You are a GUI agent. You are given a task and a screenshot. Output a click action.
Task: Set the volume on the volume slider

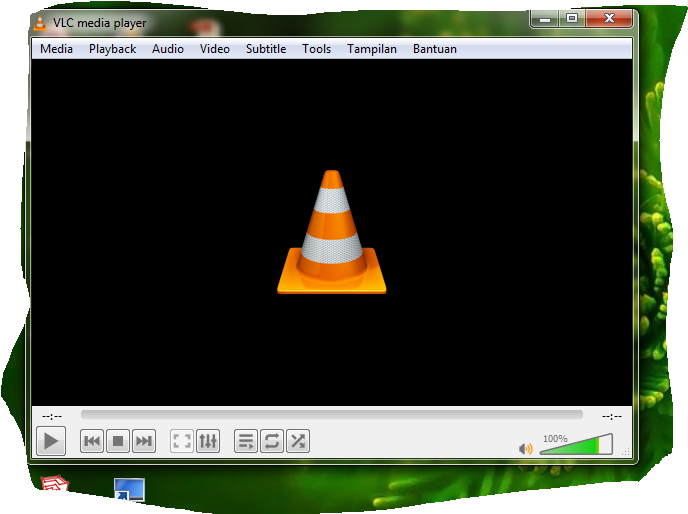click(576, 444)
